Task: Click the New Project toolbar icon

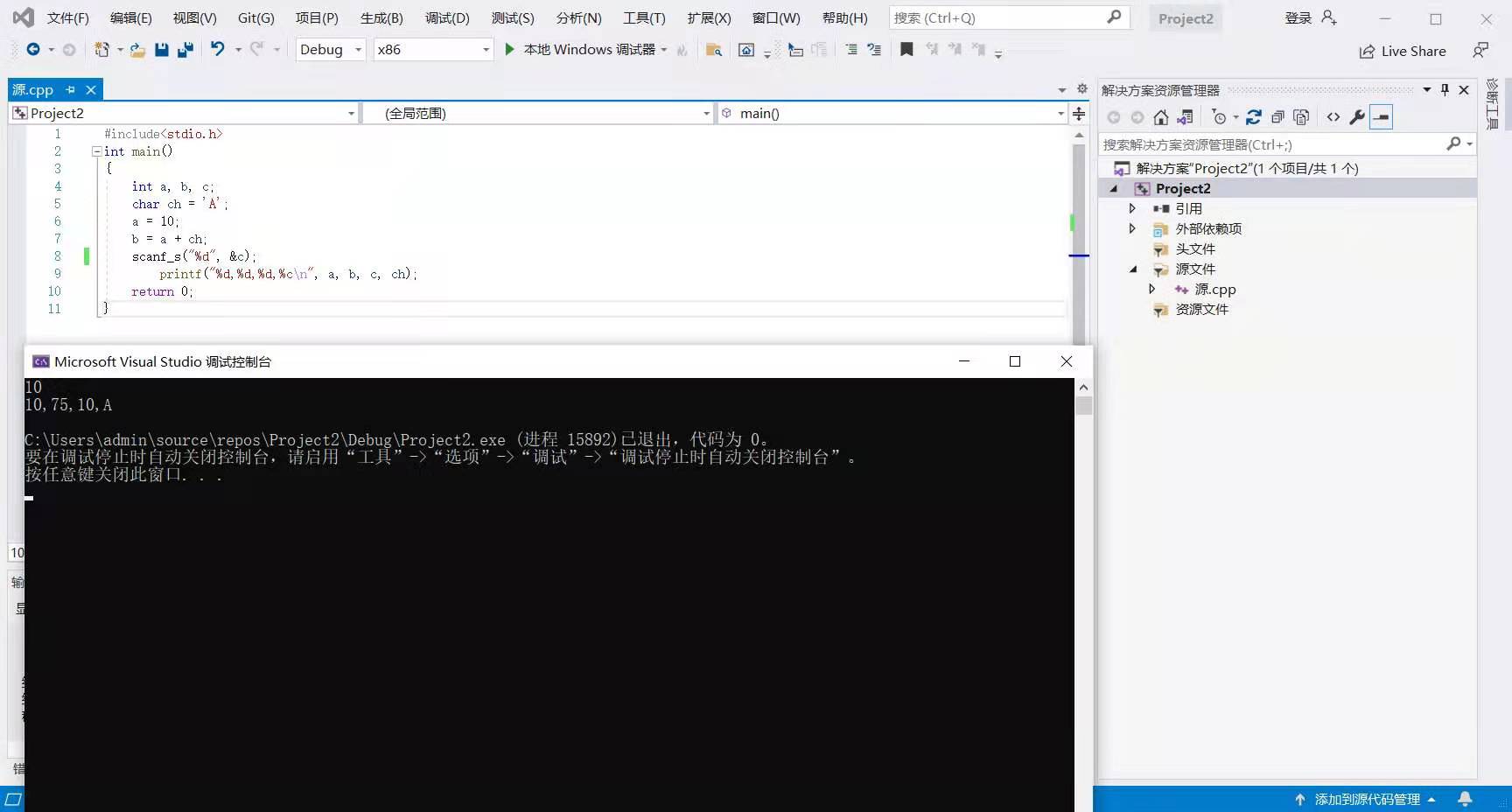Action: pyautogui.click(x=101, y=50)
